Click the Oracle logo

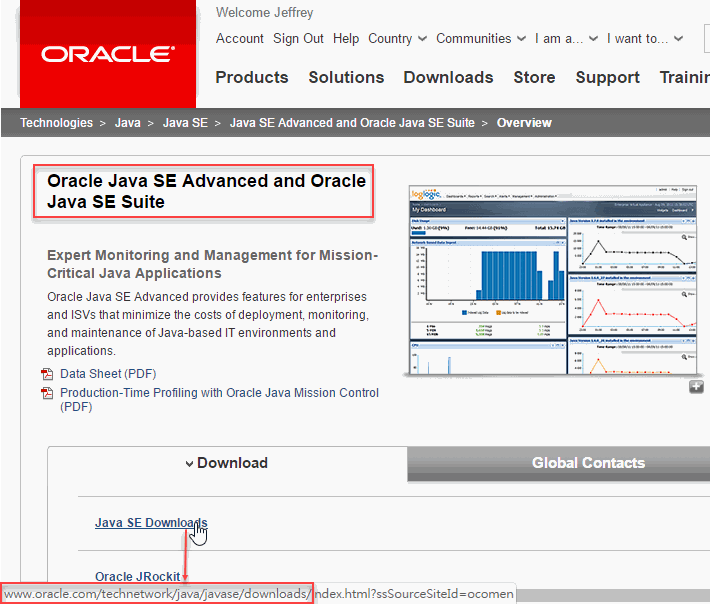[108, 54]
